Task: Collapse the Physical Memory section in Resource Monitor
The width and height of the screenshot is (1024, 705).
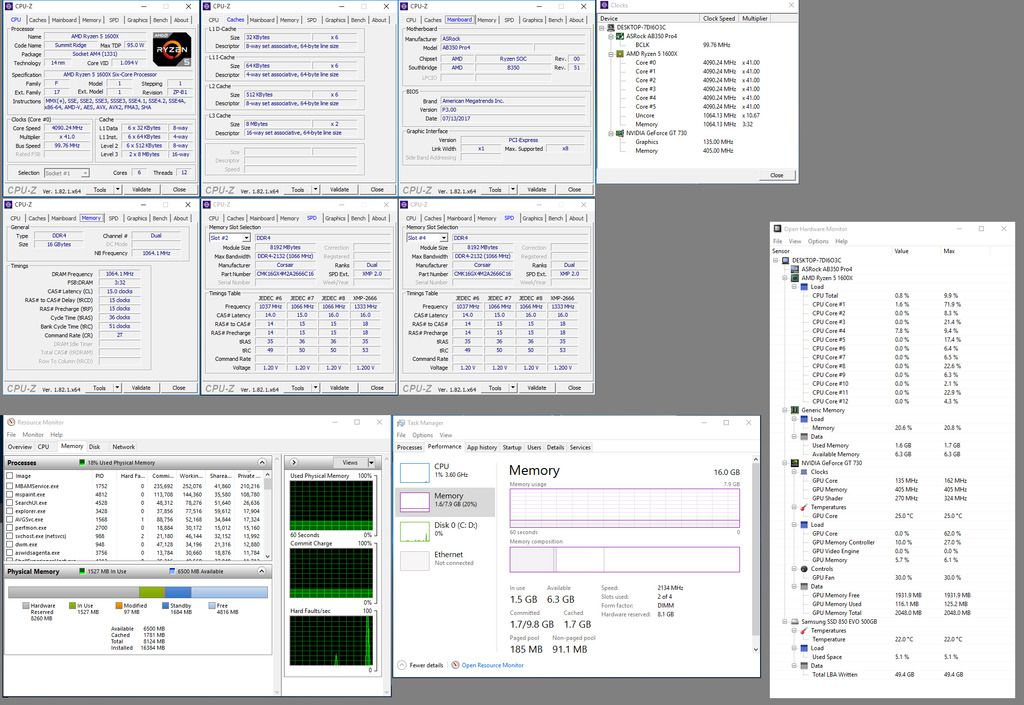Action: tap(262, 571)
